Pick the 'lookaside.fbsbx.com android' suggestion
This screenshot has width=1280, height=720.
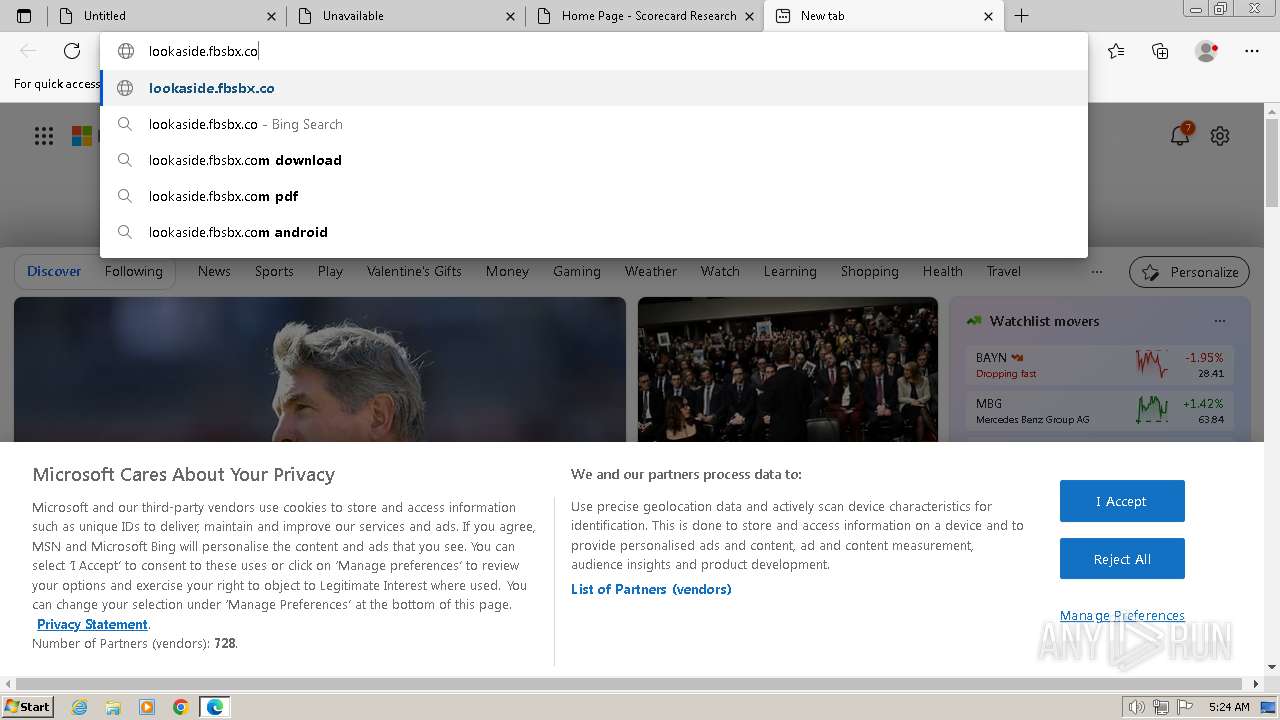click(594, 232)
